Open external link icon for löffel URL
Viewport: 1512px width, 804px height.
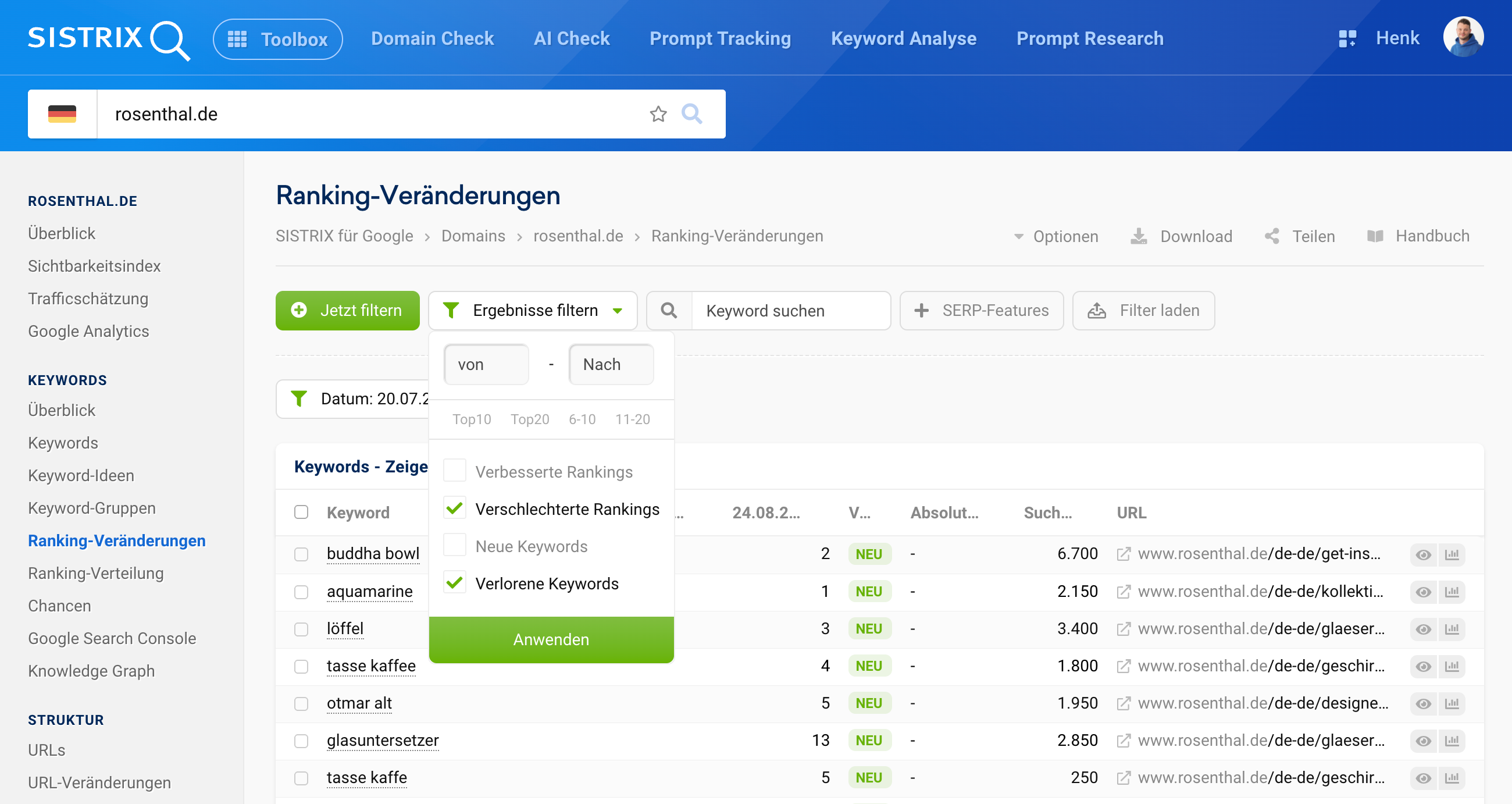click(1123, 629)
